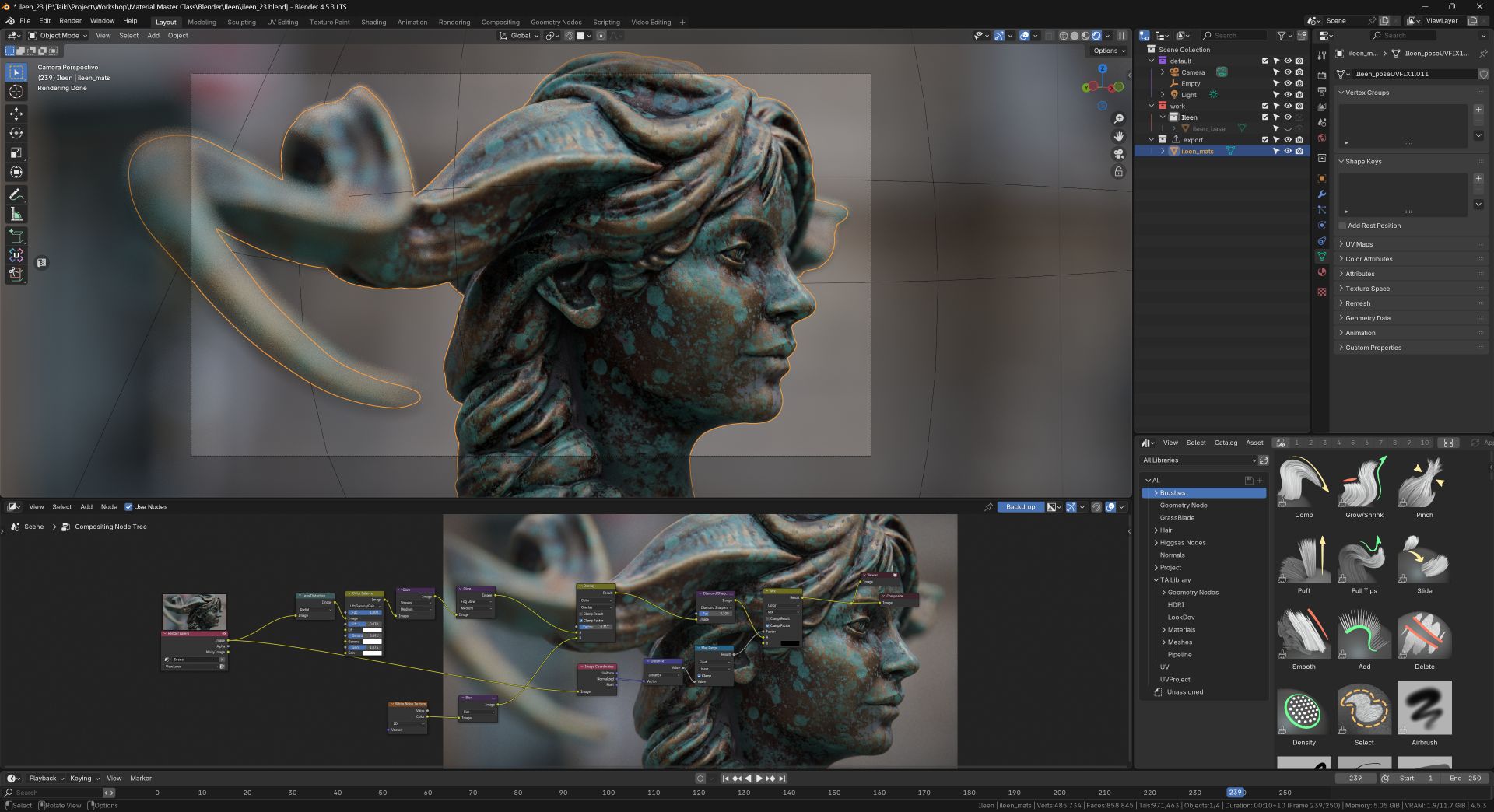
Task: Enable the Add Rest Position checkbox
Action: (x=1342, y=226)
